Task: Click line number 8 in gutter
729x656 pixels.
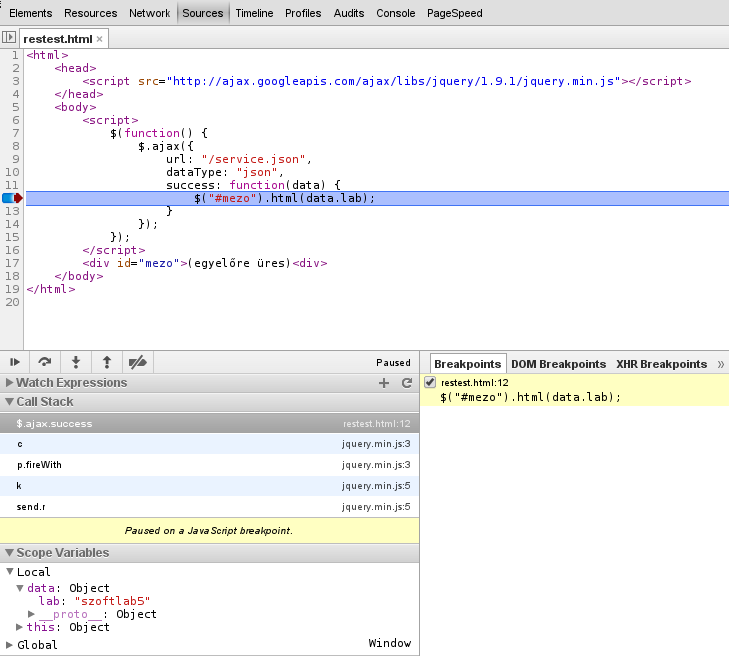Action: click(x=16, y=146)
